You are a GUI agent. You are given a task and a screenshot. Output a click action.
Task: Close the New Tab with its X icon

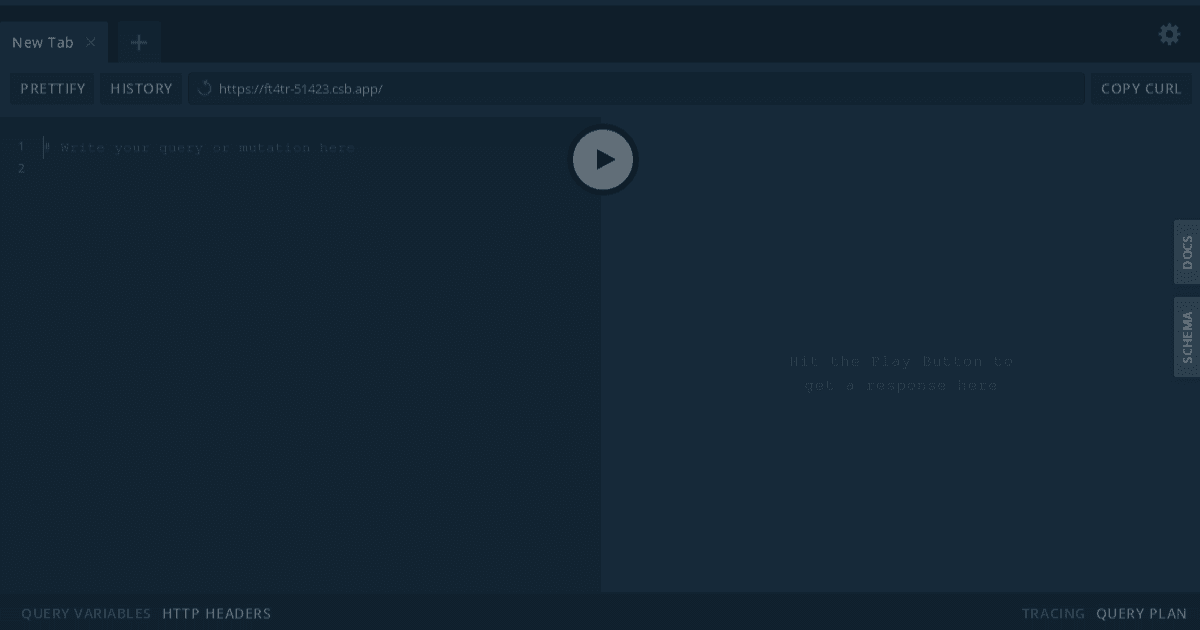pyautogui.click(x=90, y=43)
